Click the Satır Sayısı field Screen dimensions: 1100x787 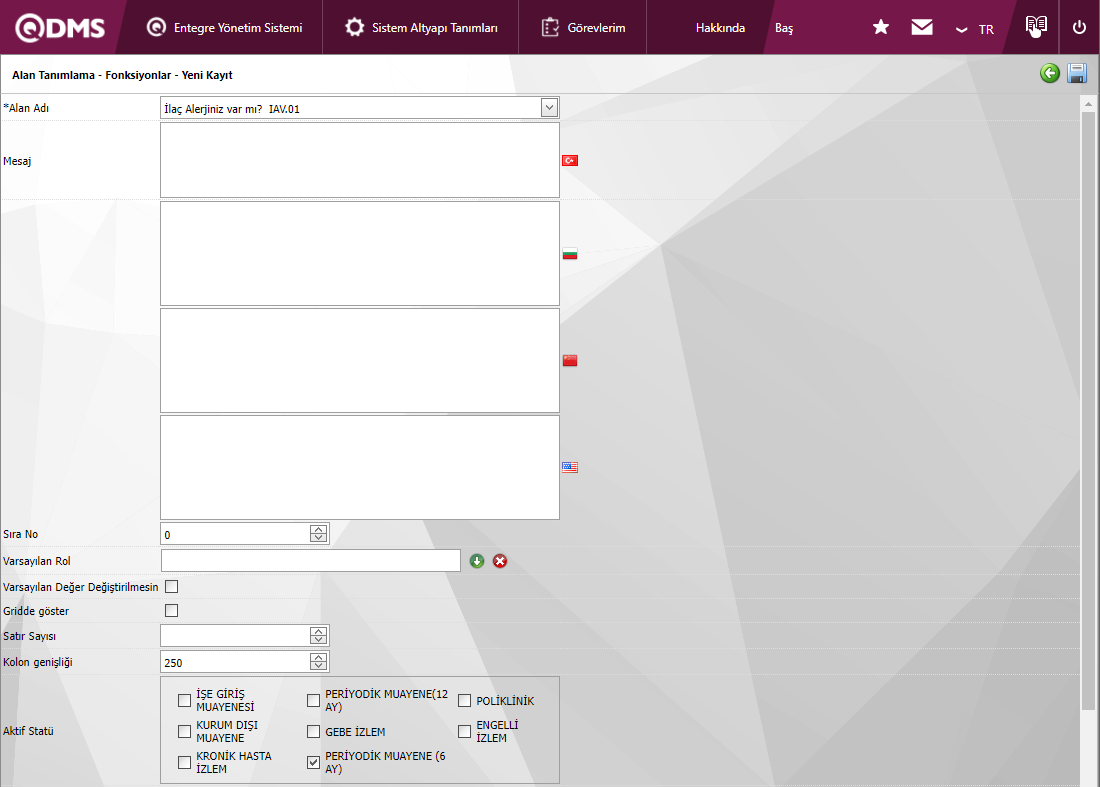(235, 635)
